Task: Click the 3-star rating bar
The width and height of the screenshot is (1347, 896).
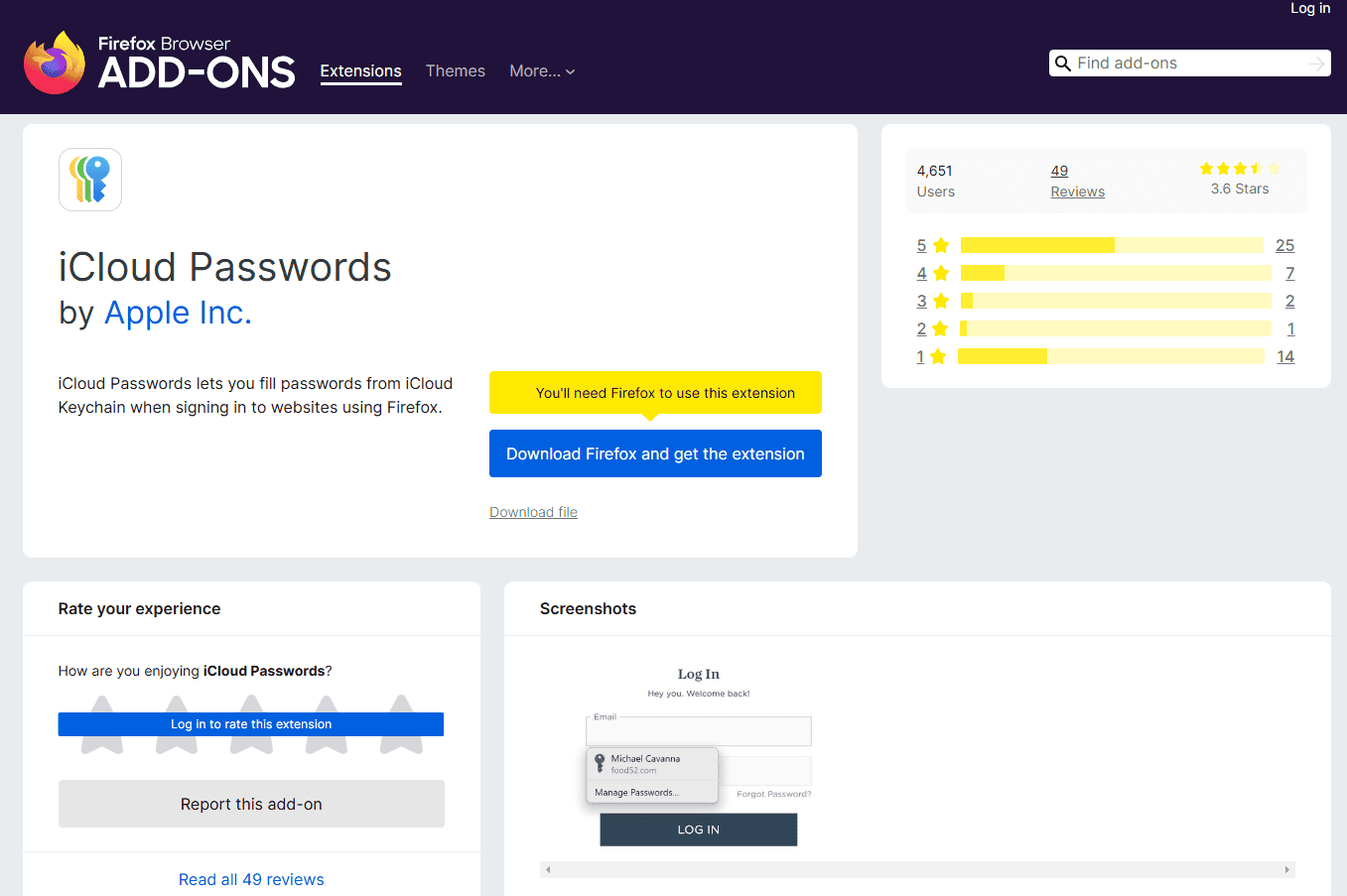Action: click(1116, 301)
